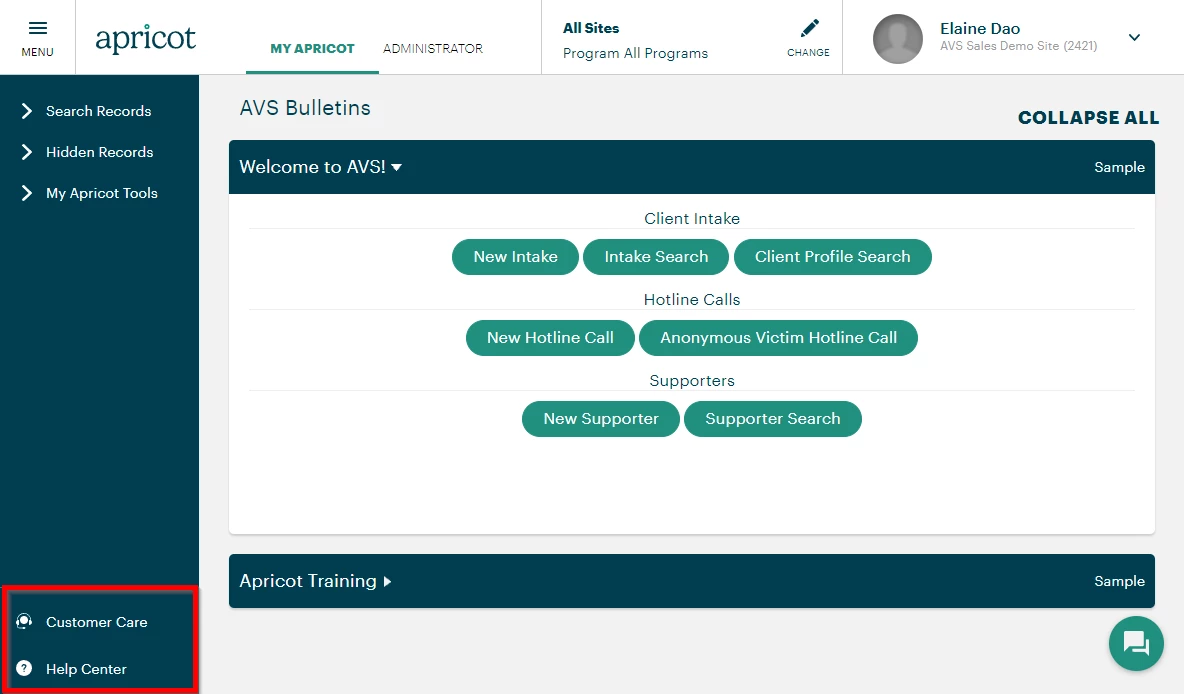Viewport: 1184px width, 694px height.
Task: Click the Customer Care headset icon
Action: 24,622
